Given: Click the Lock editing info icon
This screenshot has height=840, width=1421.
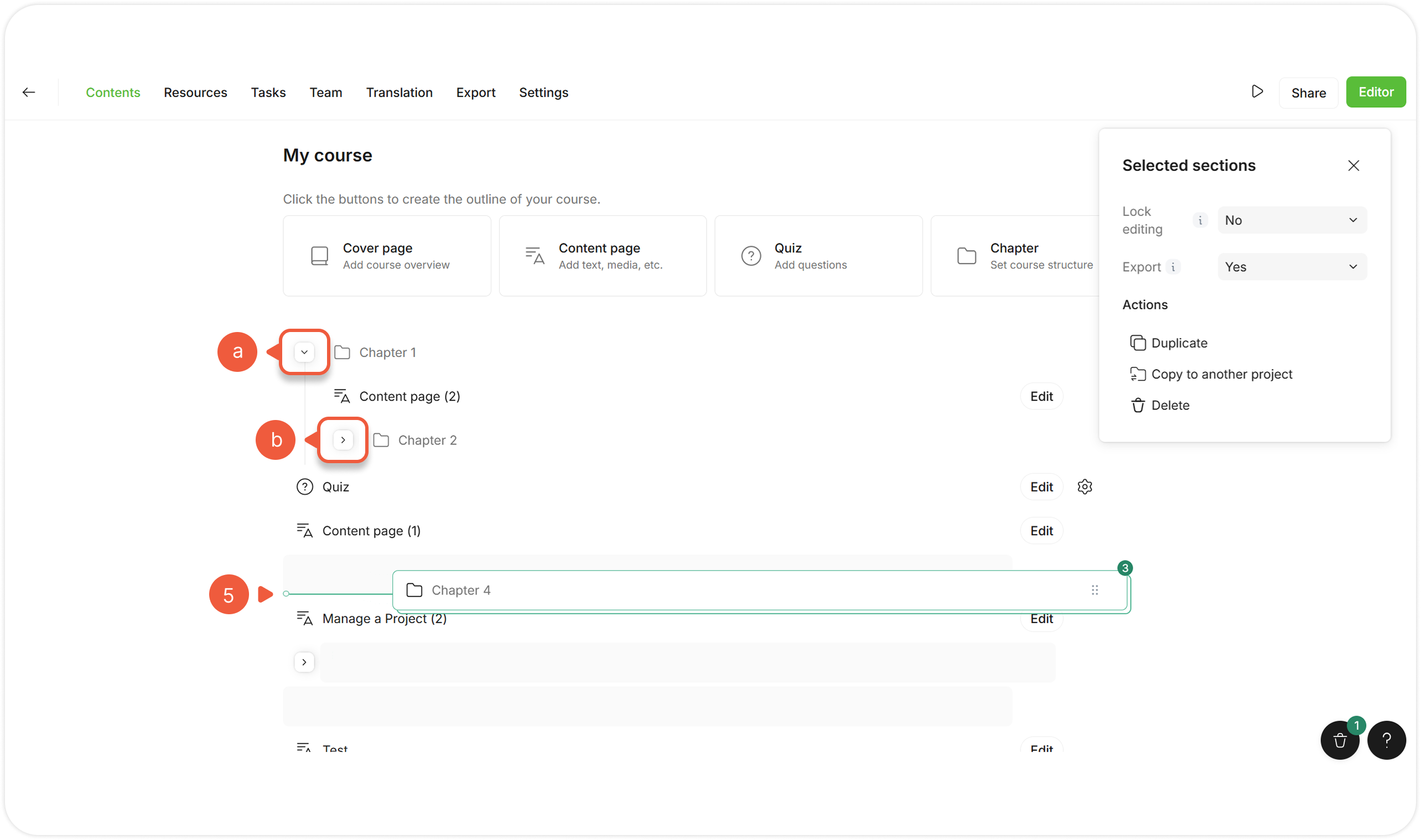Looking at the screenshot, I should click(1200, 220).
